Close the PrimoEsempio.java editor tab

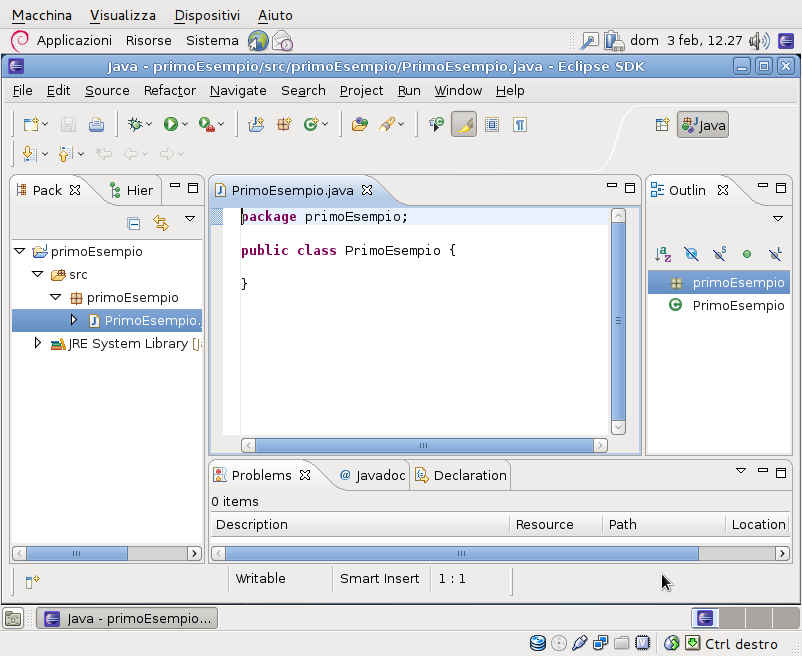point(367,190)
